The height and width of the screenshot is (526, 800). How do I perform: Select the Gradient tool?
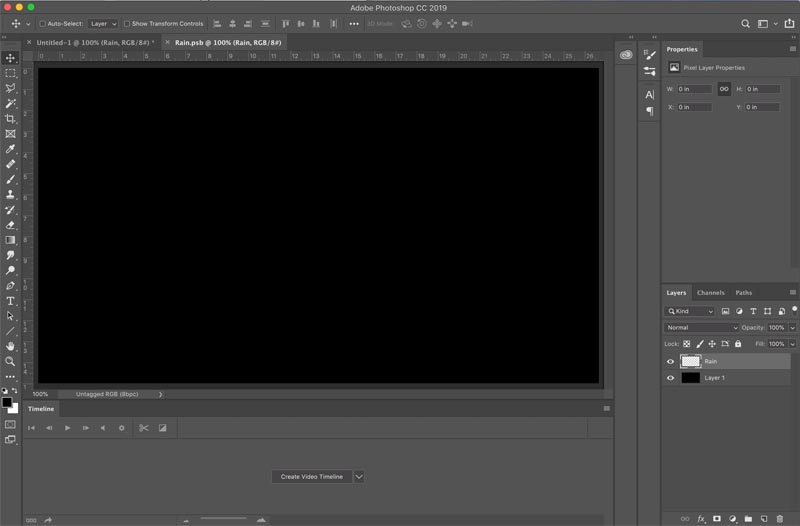click(x=10, y=240)
